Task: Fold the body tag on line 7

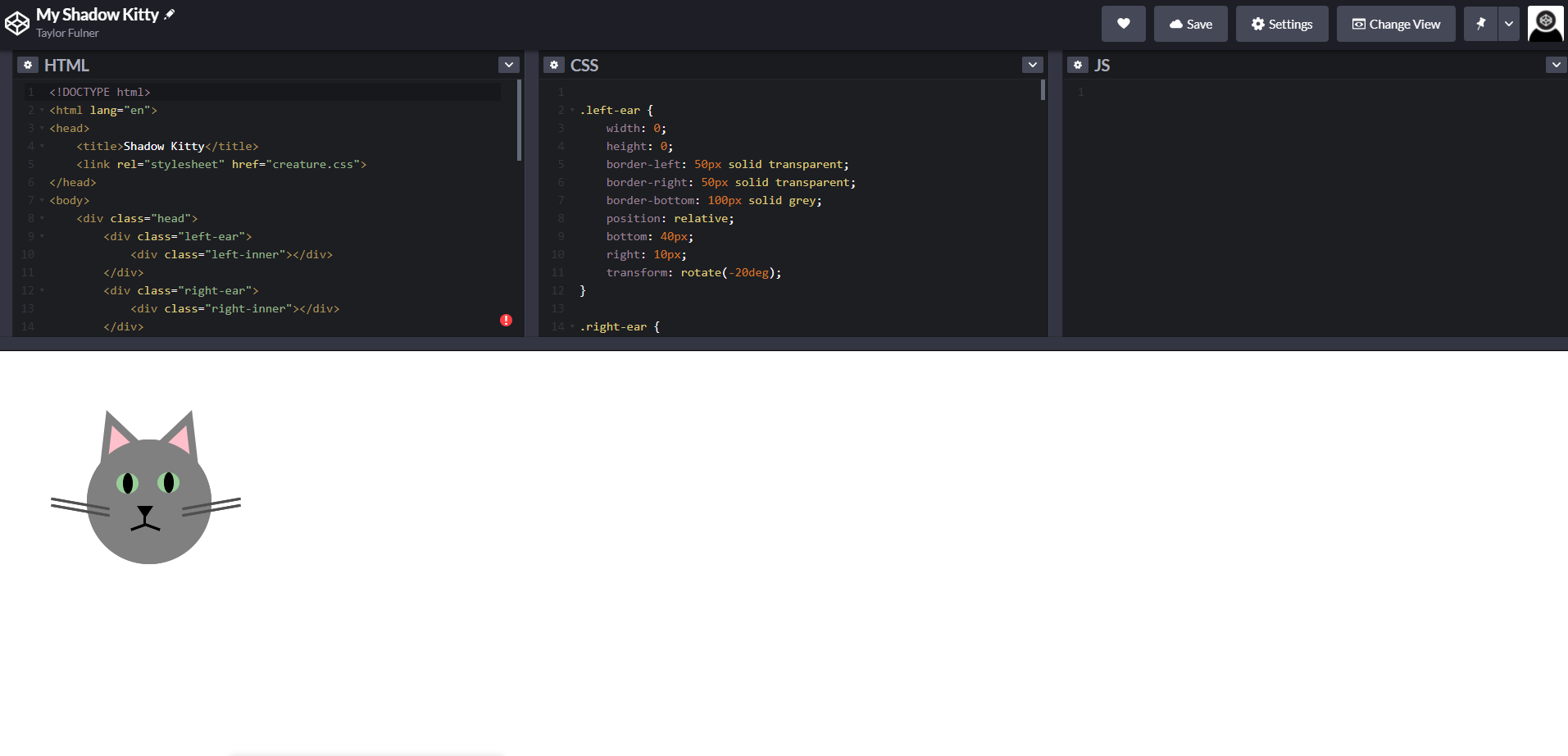Action: (42, 200)
